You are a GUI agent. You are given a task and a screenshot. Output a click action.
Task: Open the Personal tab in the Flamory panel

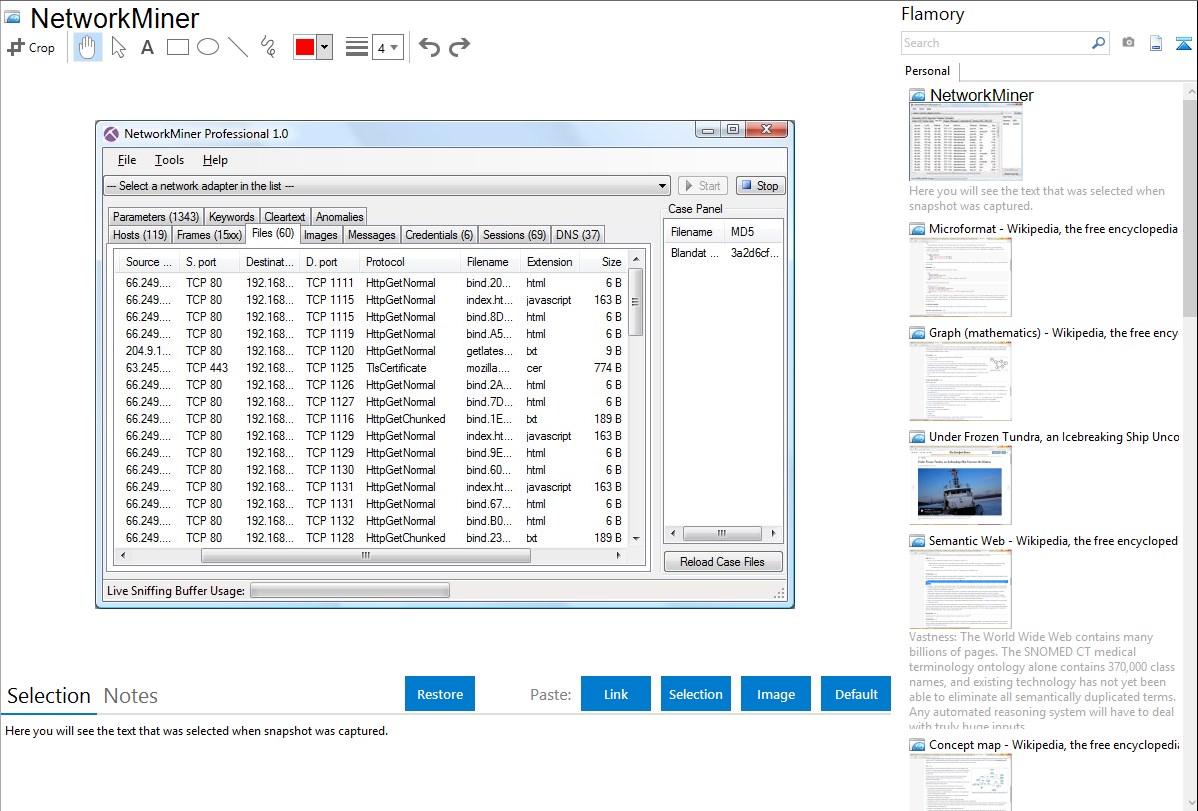928,71
